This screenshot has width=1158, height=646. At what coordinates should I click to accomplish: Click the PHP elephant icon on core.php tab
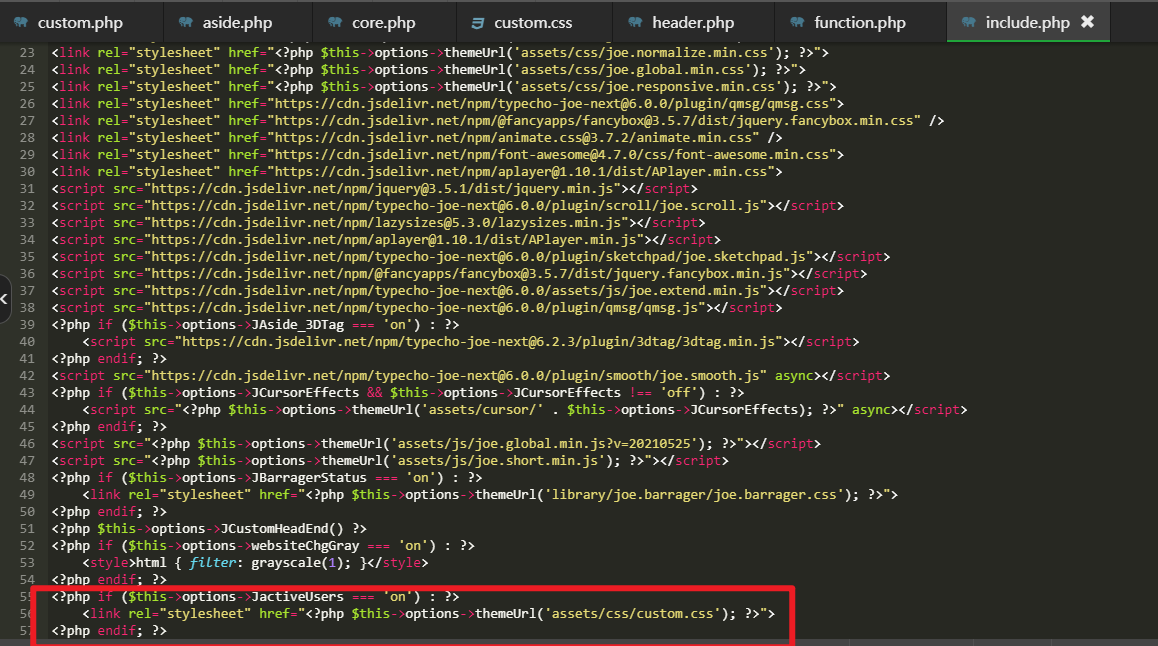coord(335,22)
